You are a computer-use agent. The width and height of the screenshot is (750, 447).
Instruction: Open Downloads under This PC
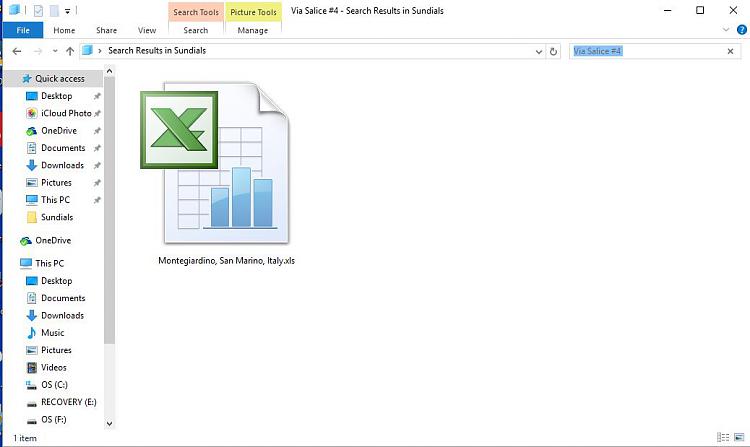coord(62,316)
